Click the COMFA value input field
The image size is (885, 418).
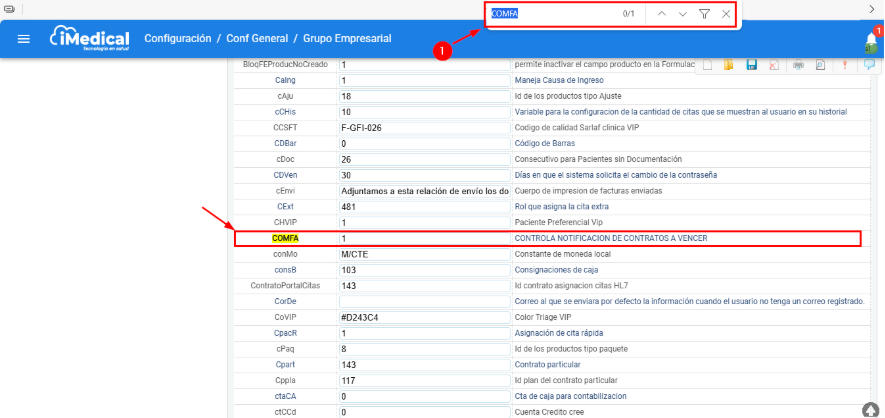[423, 239]
